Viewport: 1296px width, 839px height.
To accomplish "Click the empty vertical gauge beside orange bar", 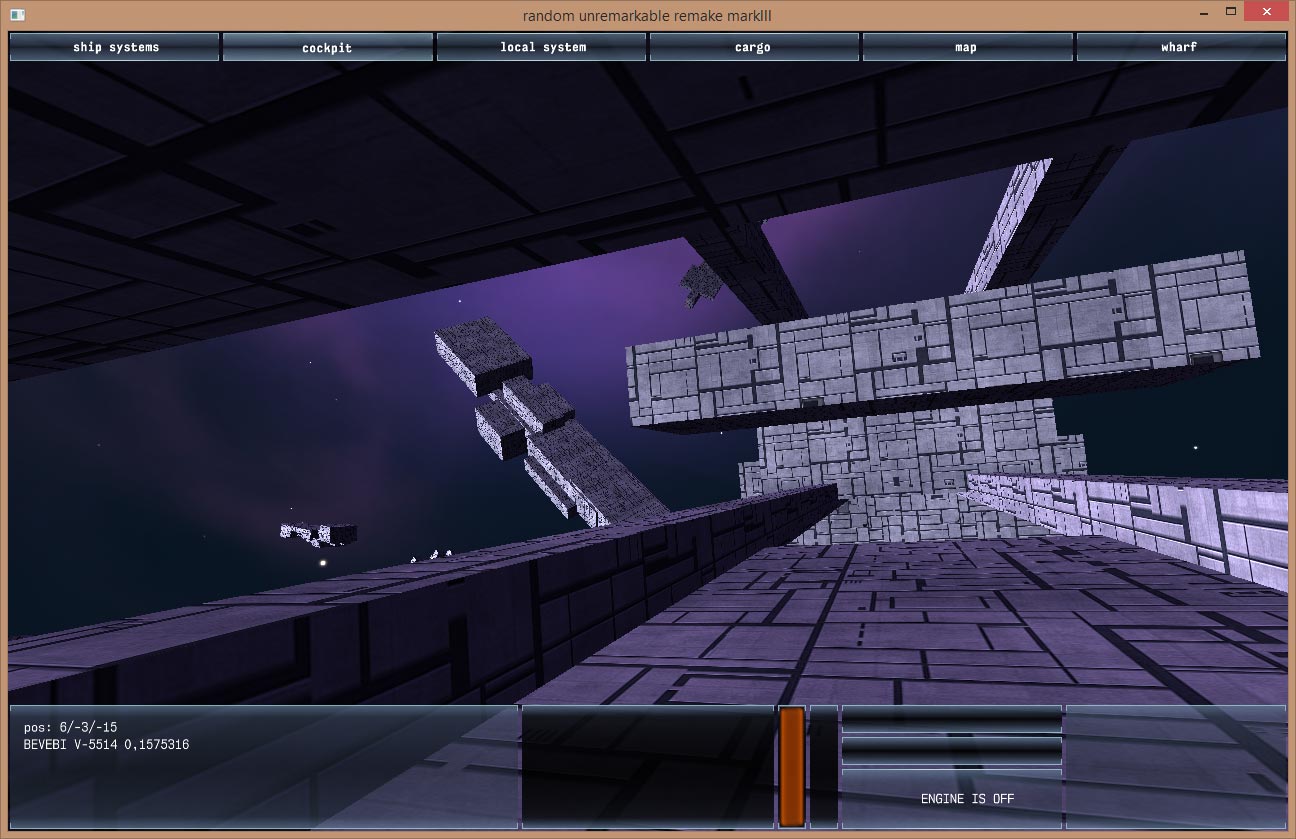I will tap(823, 766).
